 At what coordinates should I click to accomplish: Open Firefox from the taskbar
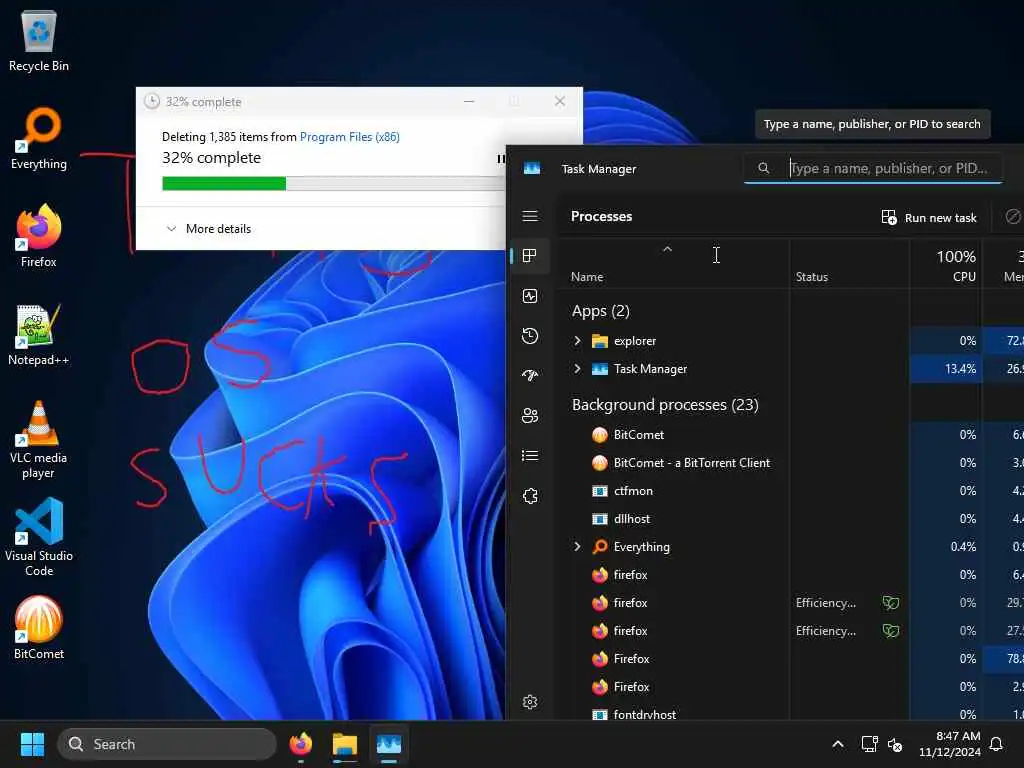300,744
